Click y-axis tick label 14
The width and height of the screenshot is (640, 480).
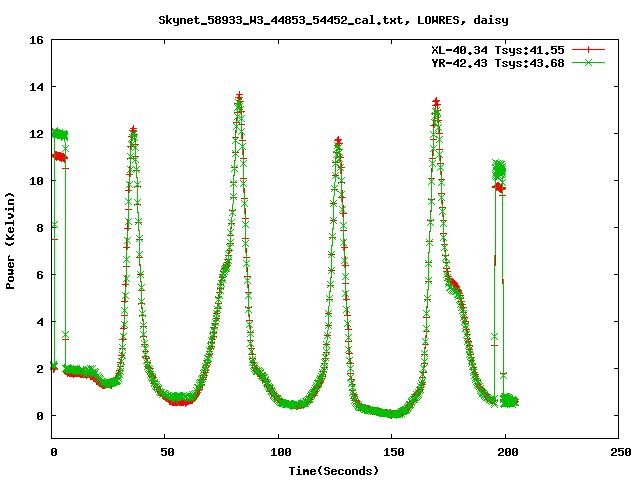[36, 87]
